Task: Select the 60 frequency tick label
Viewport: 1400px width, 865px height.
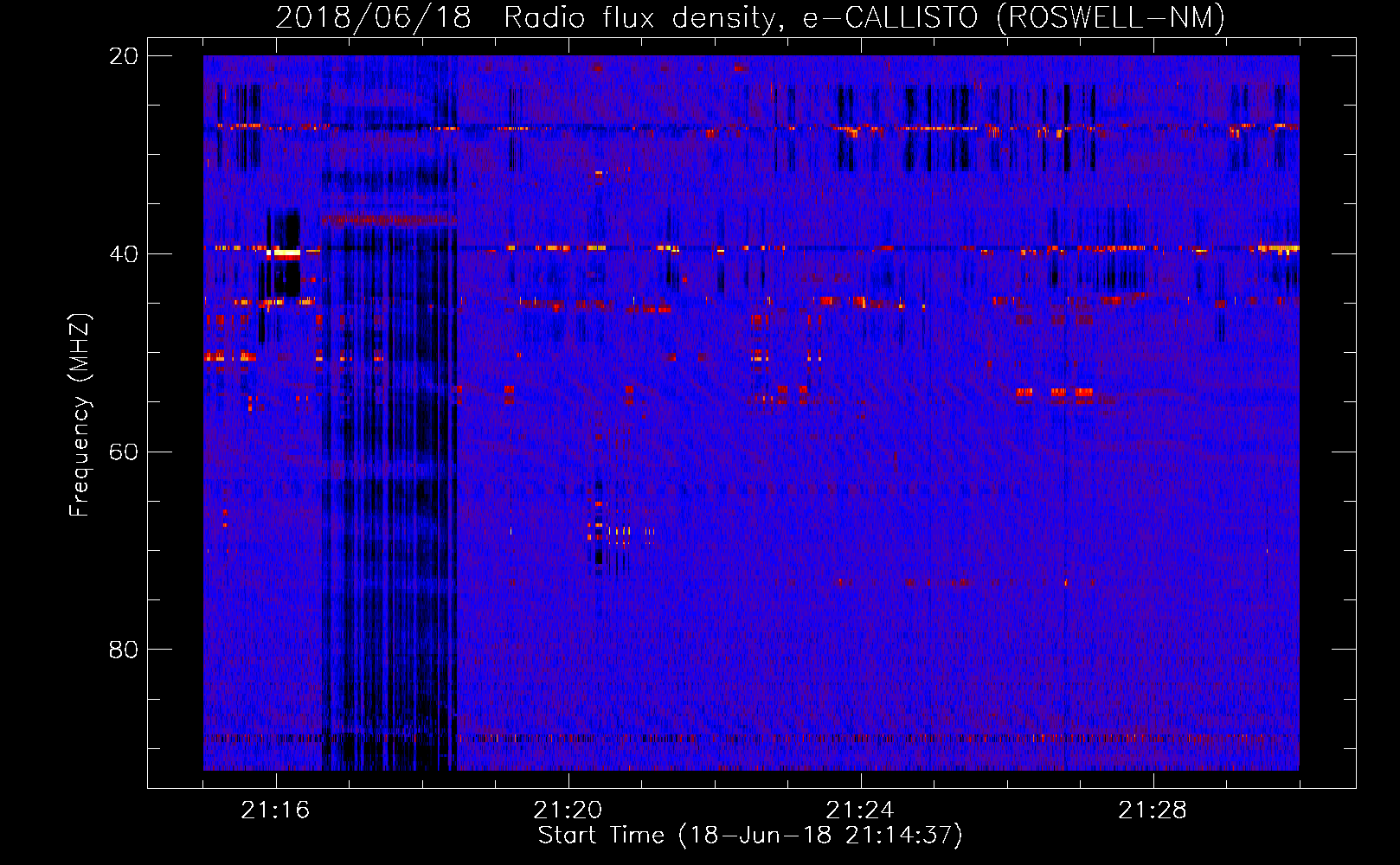Action: point(124,452)
